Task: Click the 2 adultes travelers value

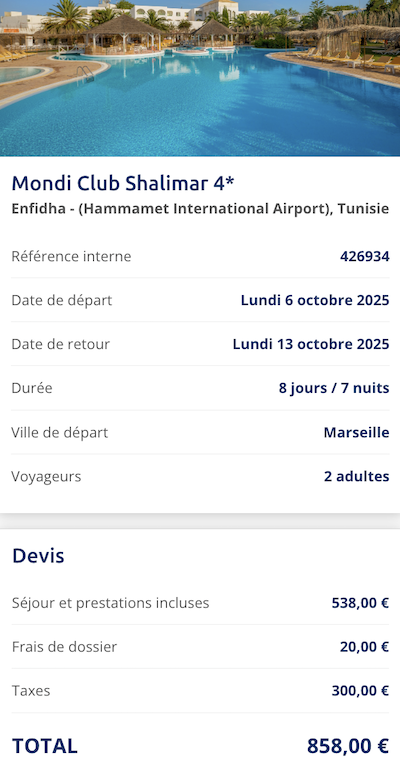Action: [x=356, y=477]
